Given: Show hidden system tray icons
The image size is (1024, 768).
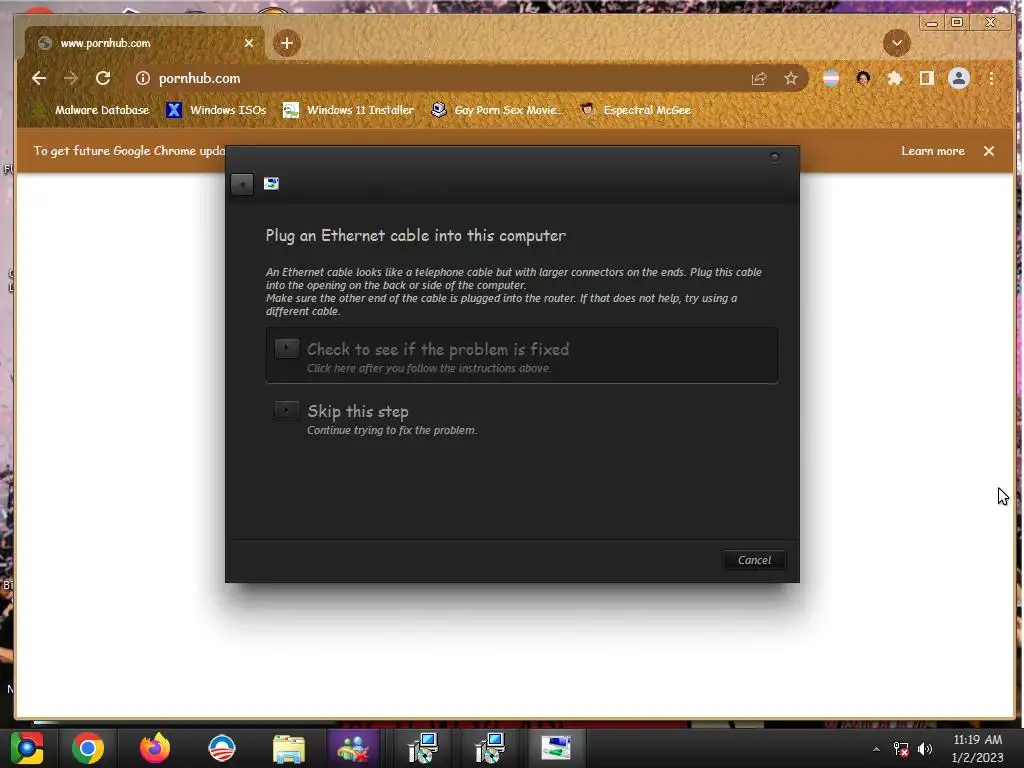Looking at the screenshot, I should point(876,749).
